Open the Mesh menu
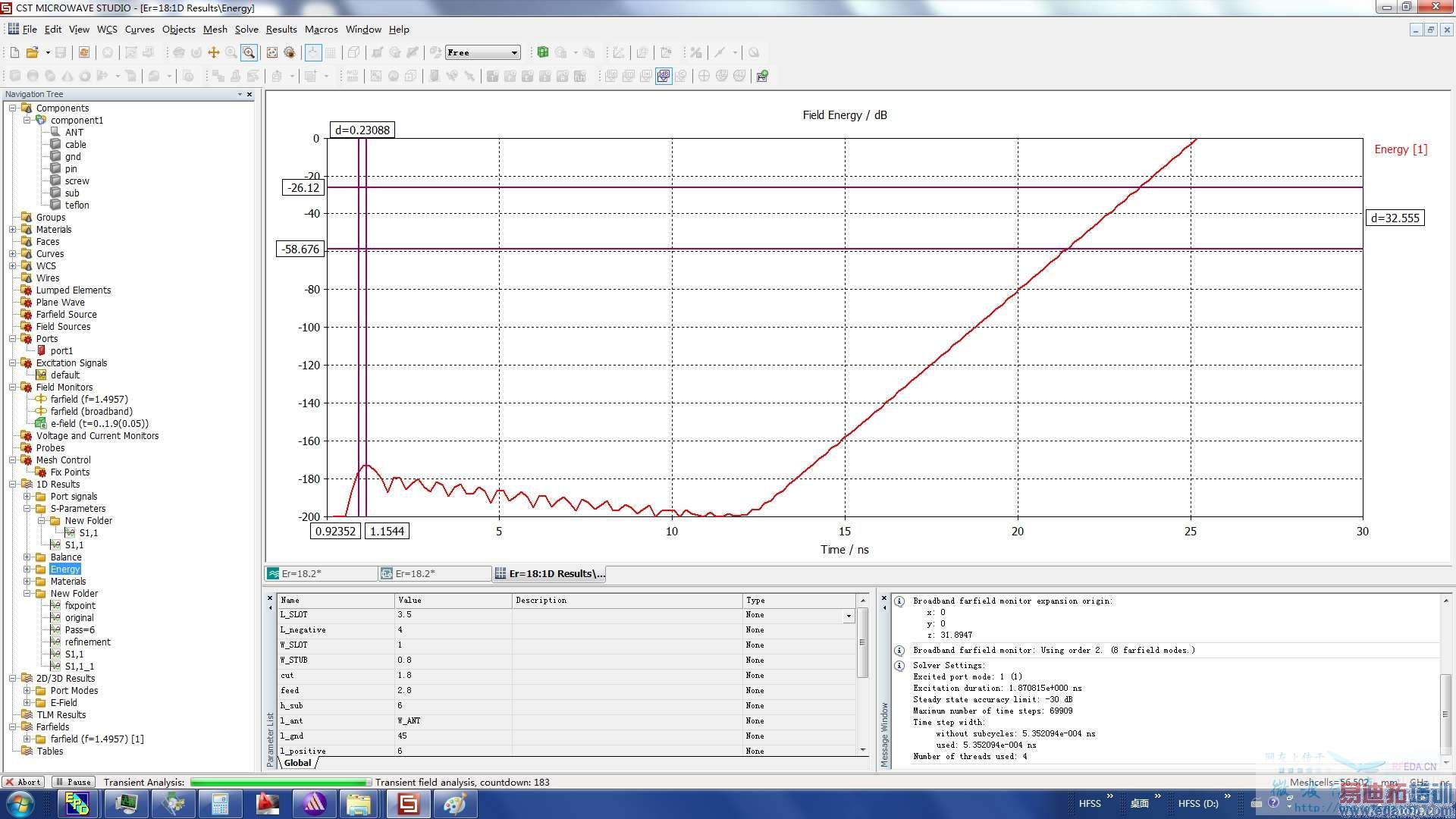The image size is (1456, 819). (215, 29)
